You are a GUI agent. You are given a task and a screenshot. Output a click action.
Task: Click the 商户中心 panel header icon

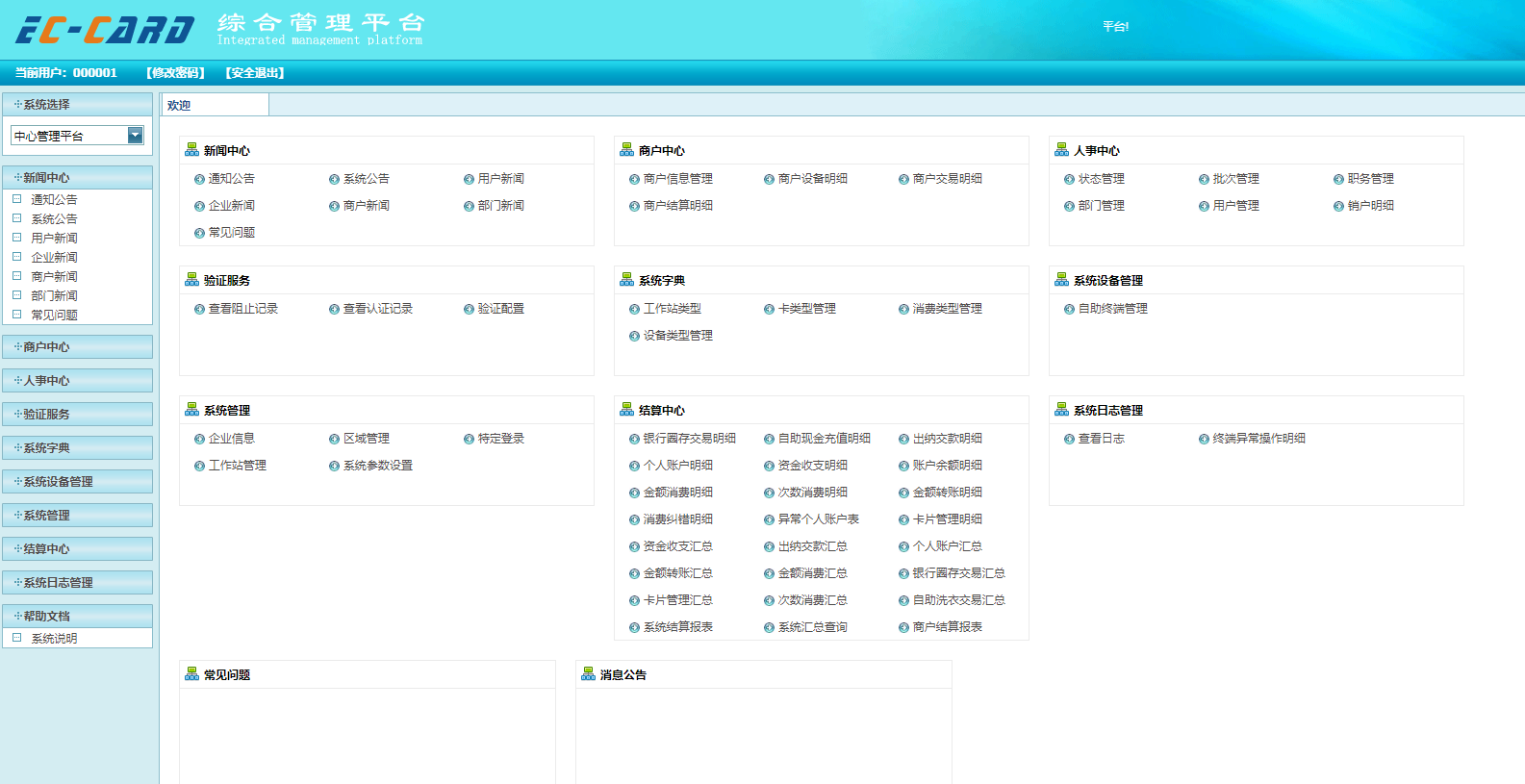pyautogui.click(x=627, y=150)
